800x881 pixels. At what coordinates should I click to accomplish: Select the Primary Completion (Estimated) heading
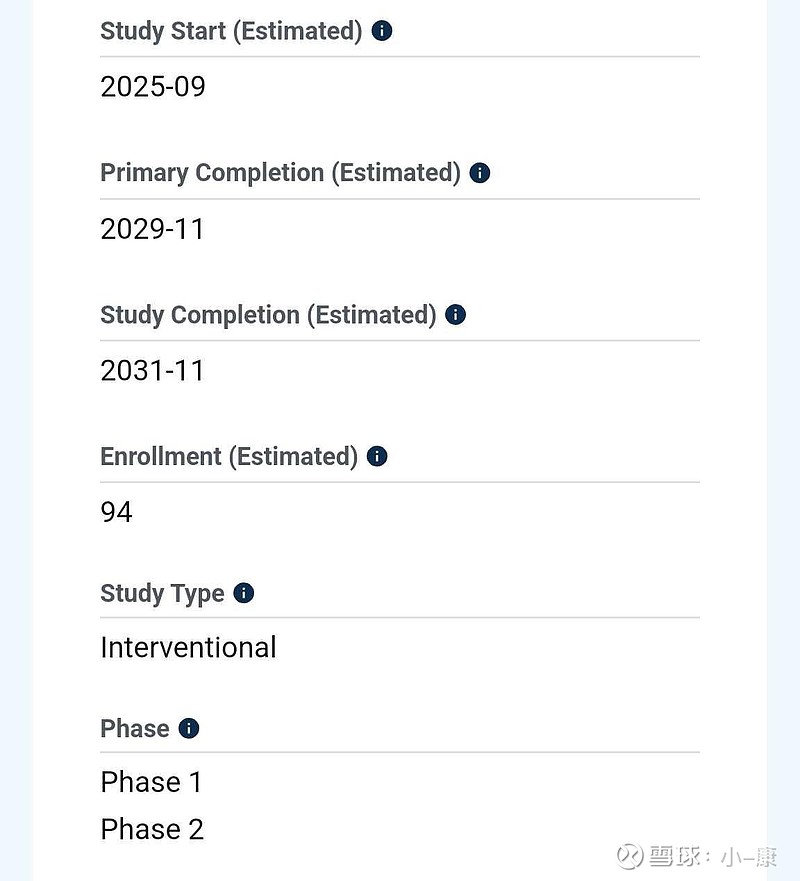coord(280,173)
